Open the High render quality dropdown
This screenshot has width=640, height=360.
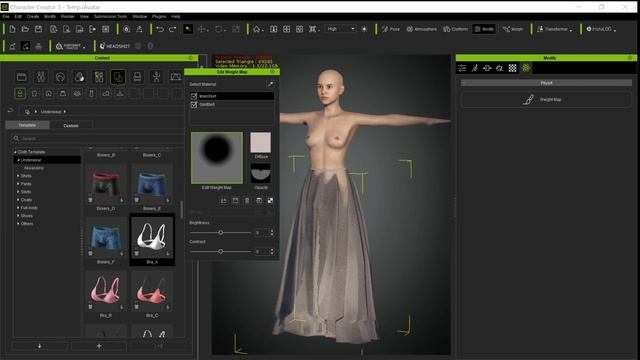341,29
